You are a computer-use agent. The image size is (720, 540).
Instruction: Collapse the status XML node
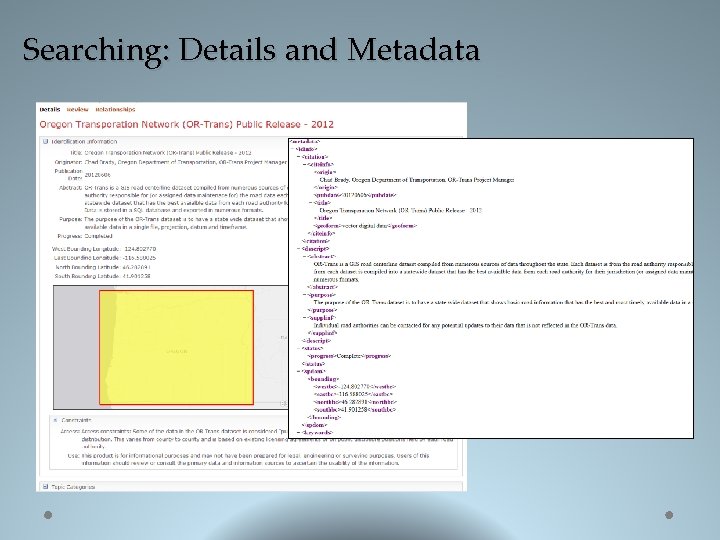point(298,348)
